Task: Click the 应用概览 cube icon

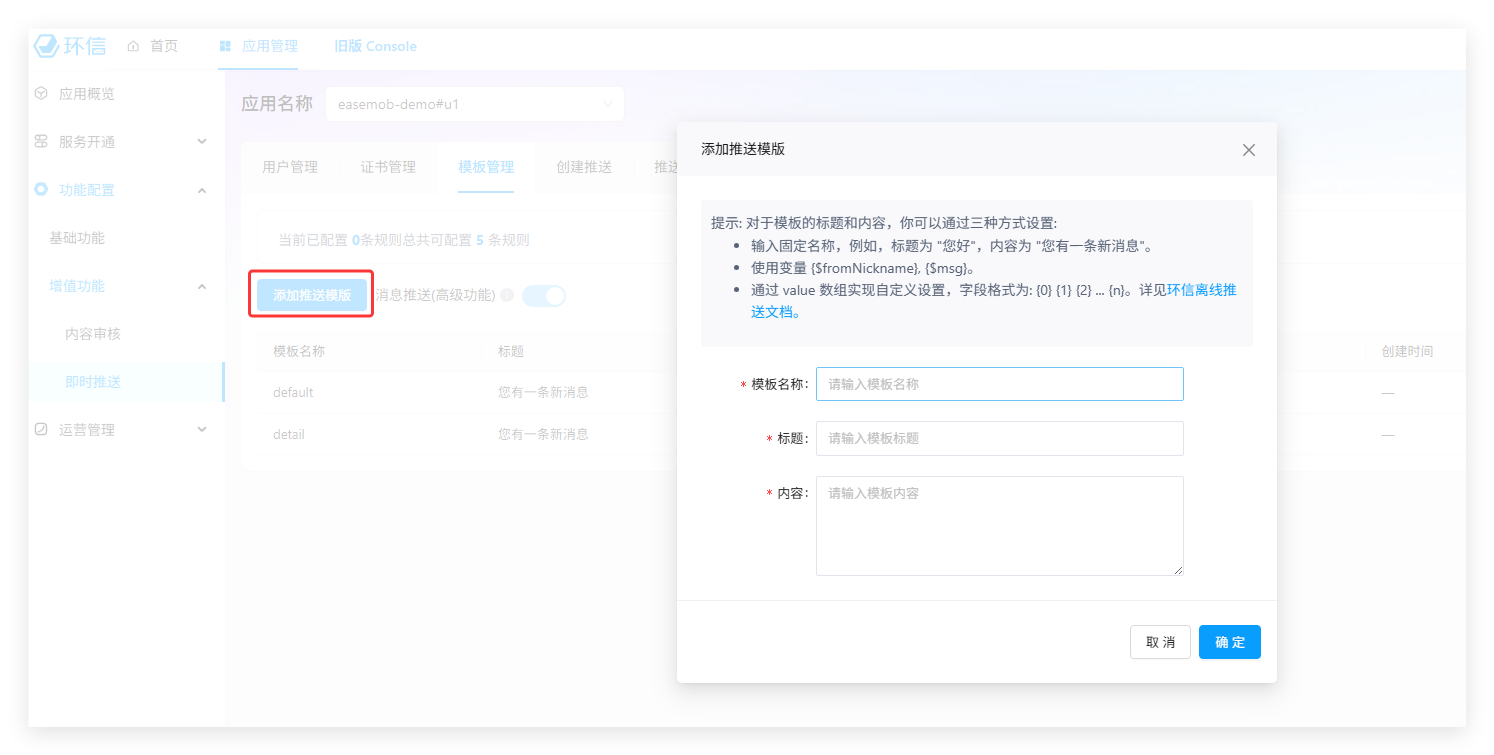Action: (x=41, y=94)
